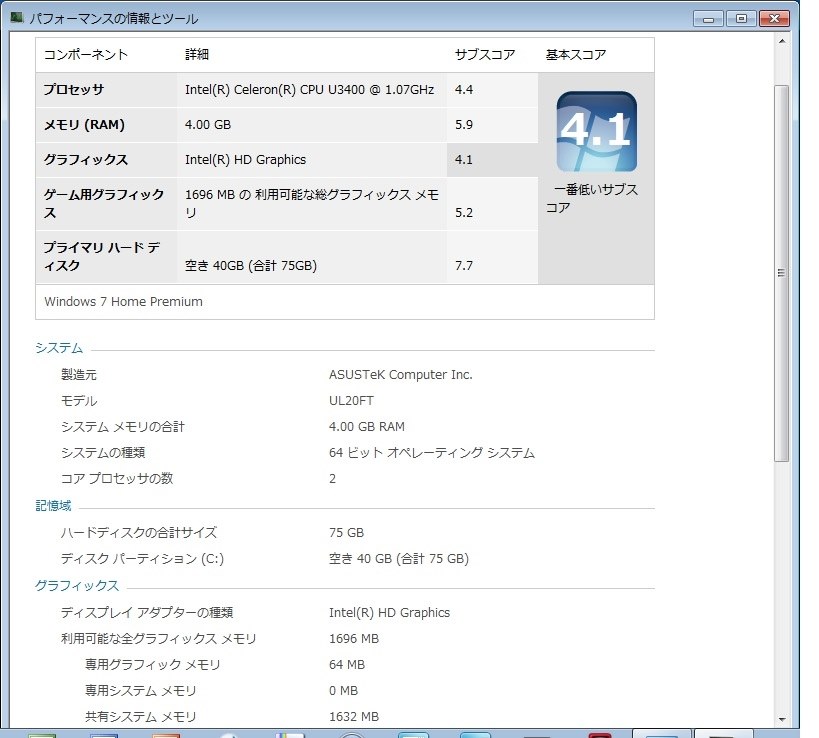Click the 記憶域 section heading
Viewport: 819px width, 738px height.
(53, 506)
